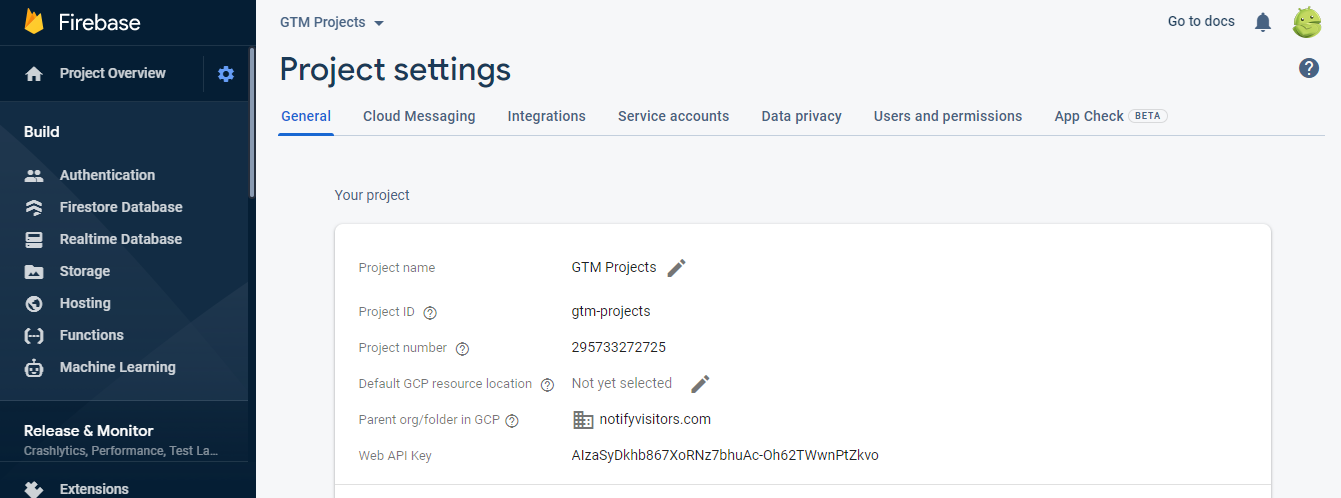Expand the Release & Monitor section

[124, 439]
